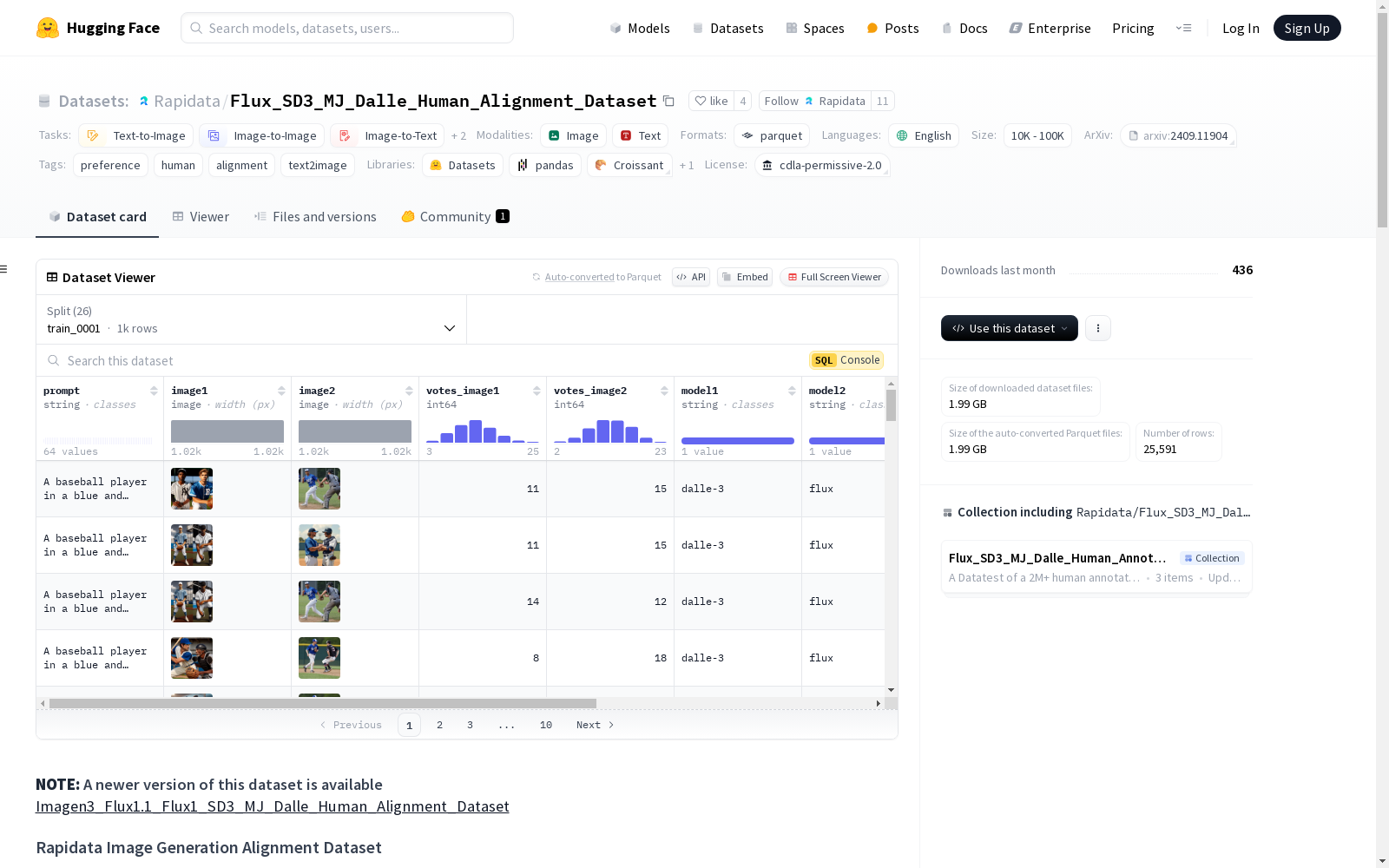
Task: Click the Rapidata owner link in title
Action: [187, 102]
